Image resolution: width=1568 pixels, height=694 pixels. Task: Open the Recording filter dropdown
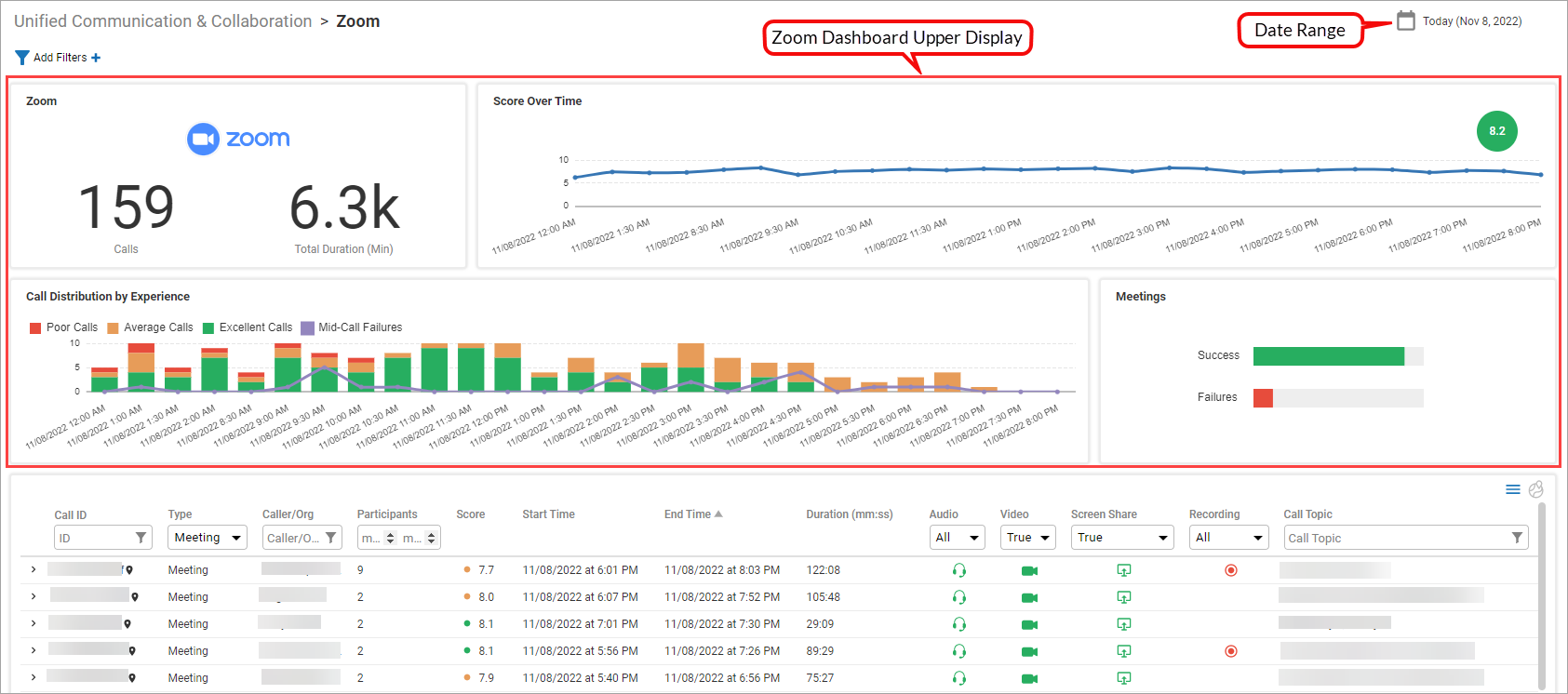point(1228,538)
